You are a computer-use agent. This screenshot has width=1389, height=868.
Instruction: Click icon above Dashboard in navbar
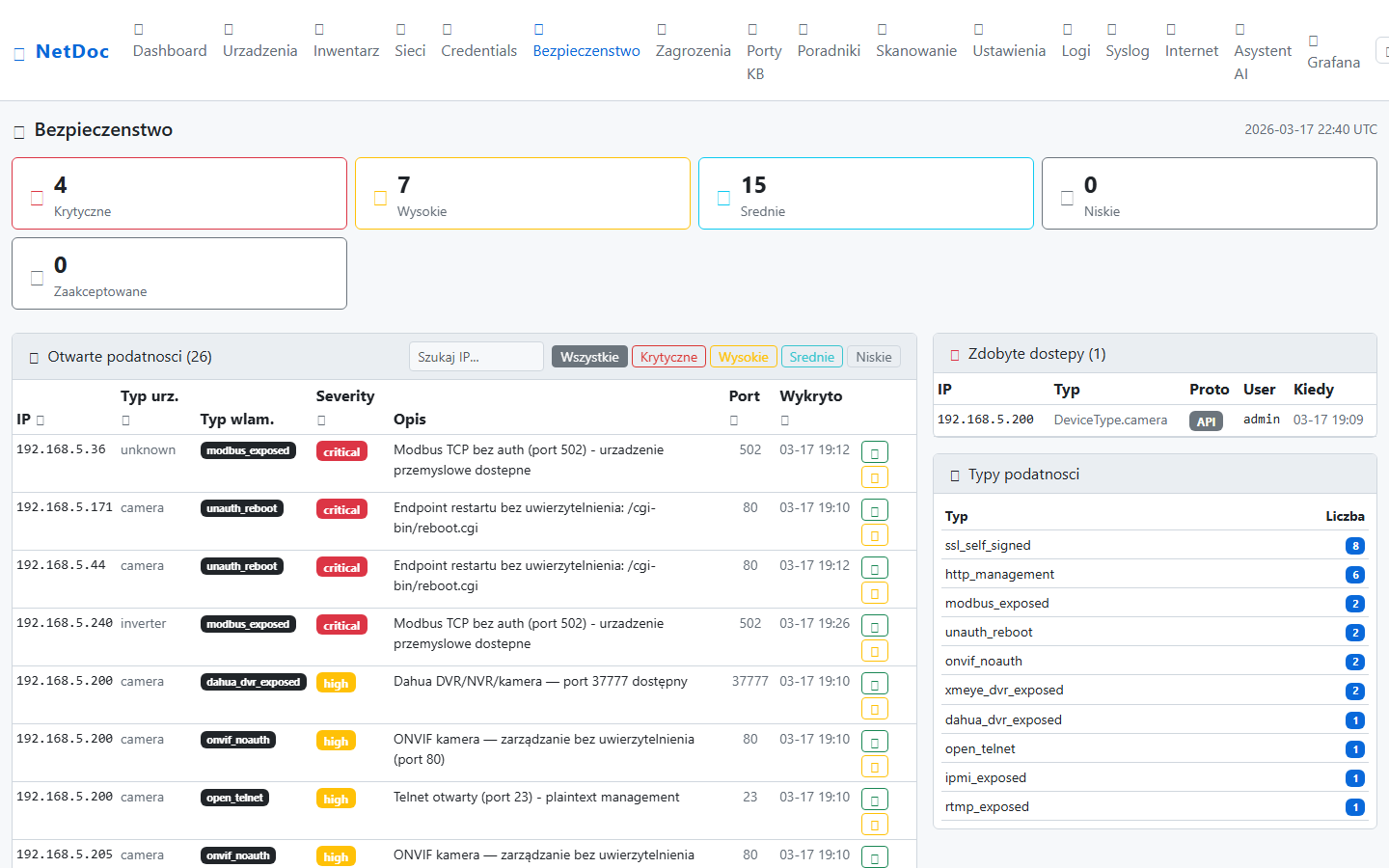pyautogui.click(x=139, y=30)
